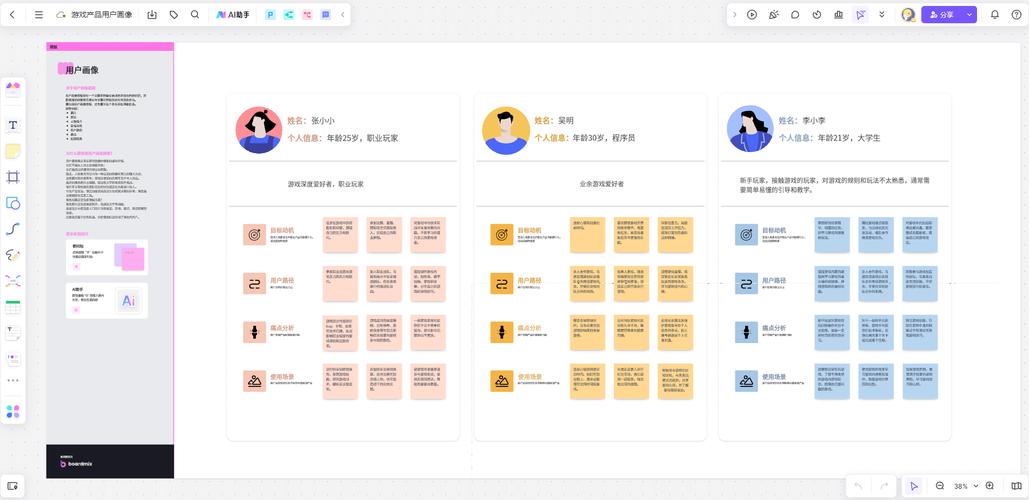Open the timer tool
The height and width of the screenshot is (500, 1029).
pos(817,15)
